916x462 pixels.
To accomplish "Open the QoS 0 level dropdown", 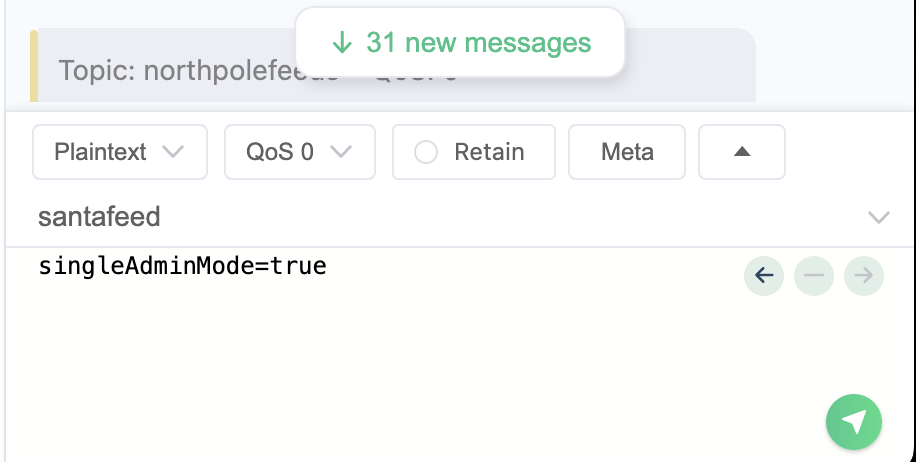I will (300, 152).
